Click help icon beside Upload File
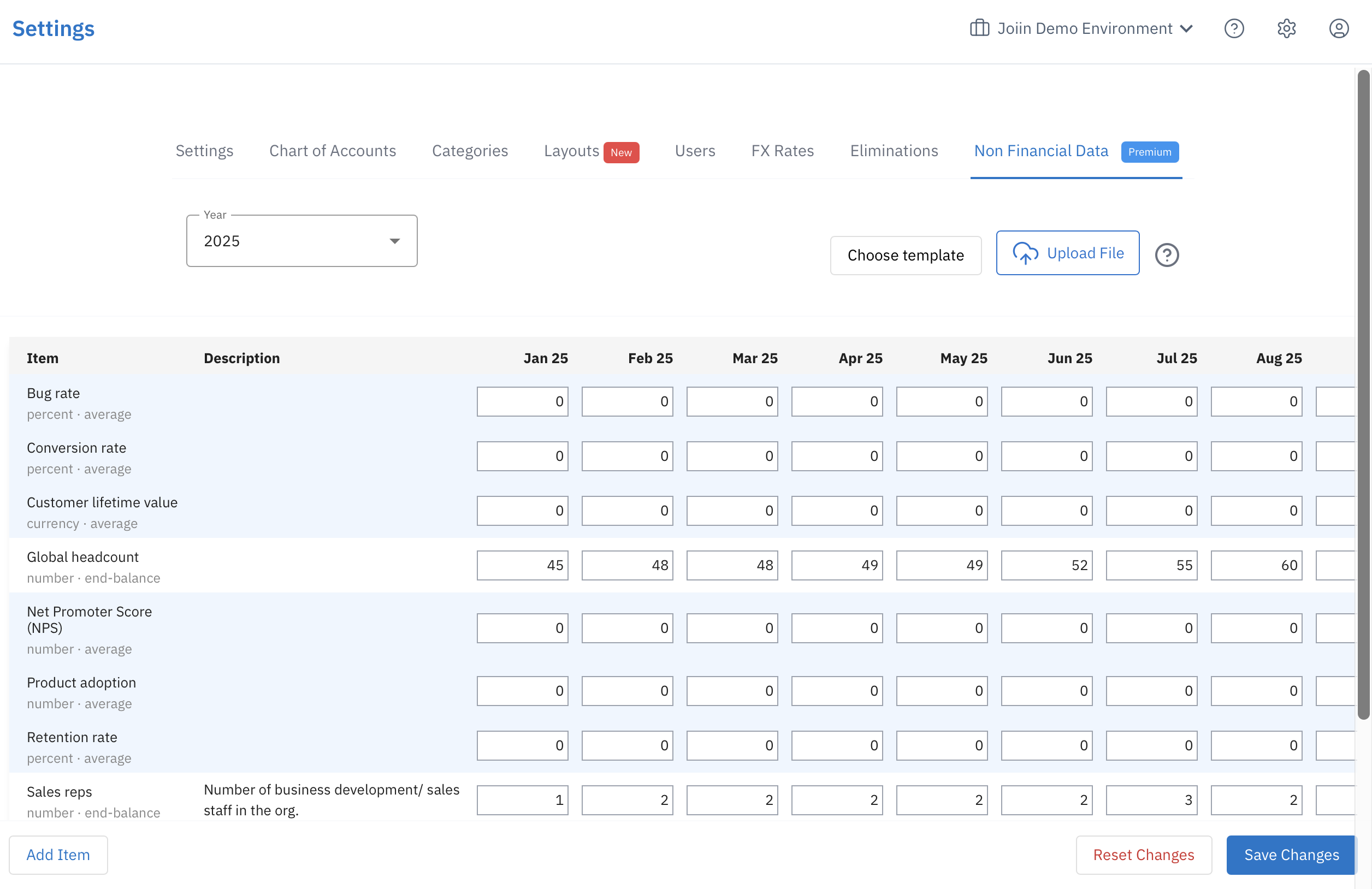Image resolution: width=1372 pixels, height=889 pixels. pos(1167,255)
